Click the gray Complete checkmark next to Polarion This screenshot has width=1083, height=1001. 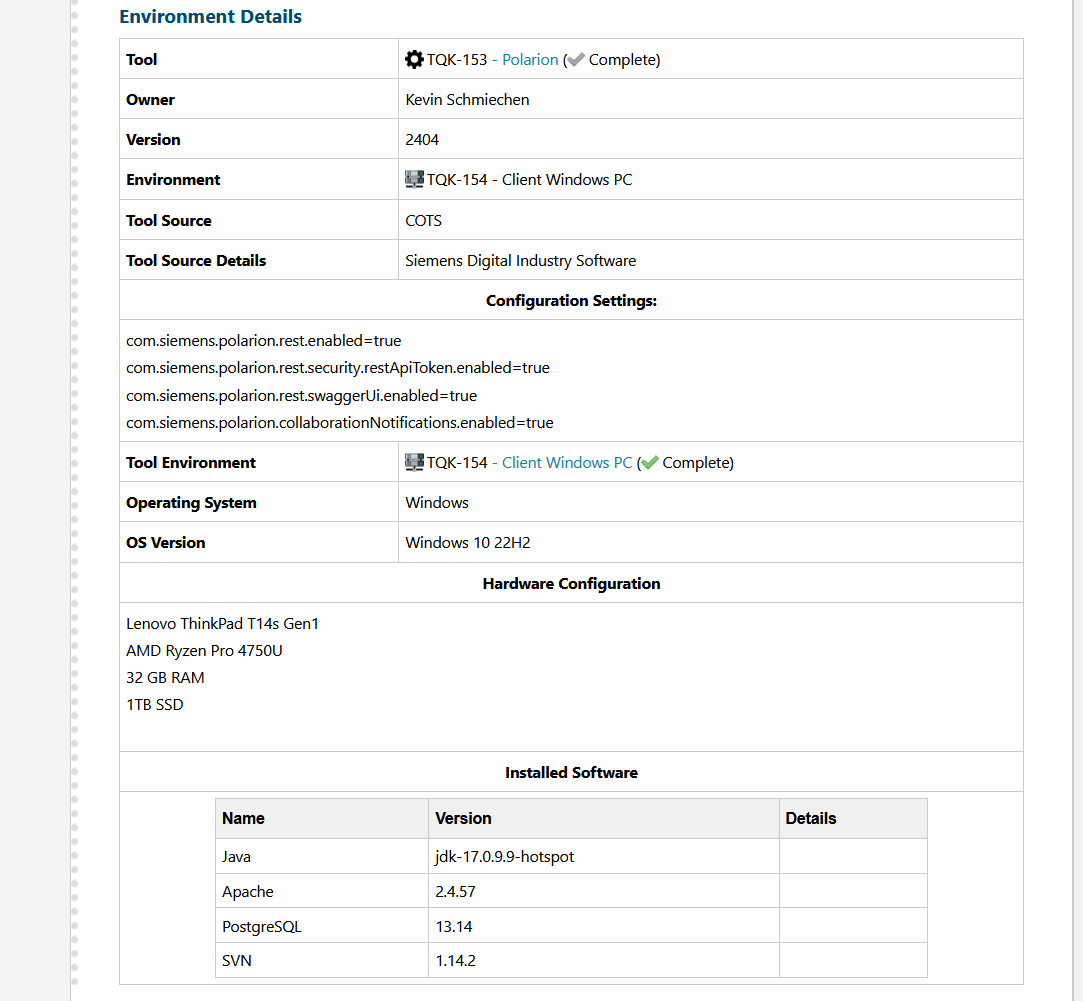click(x=575, y=59)
